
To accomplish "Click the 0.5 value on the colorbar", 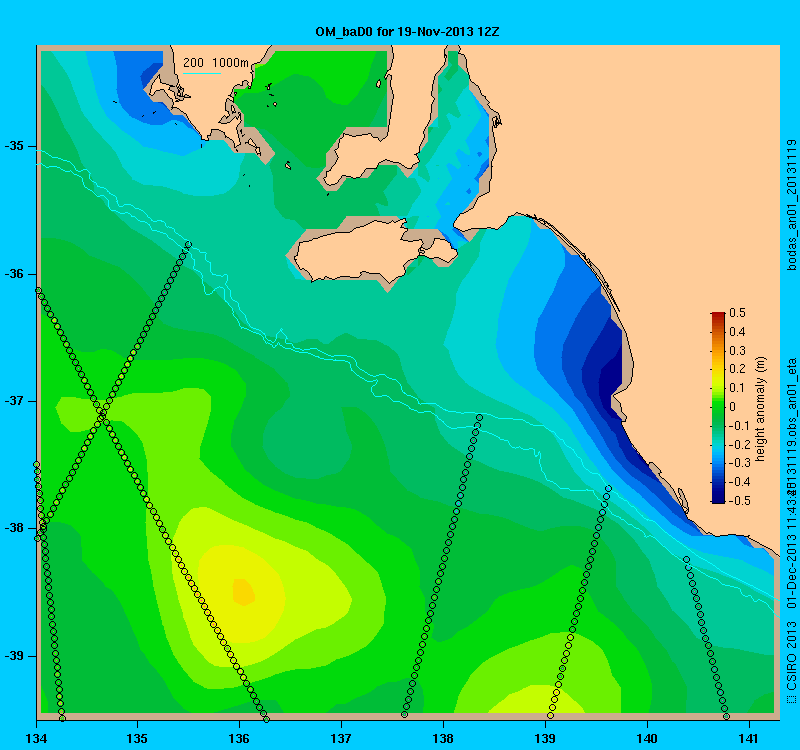I will (x=737, y=313).
